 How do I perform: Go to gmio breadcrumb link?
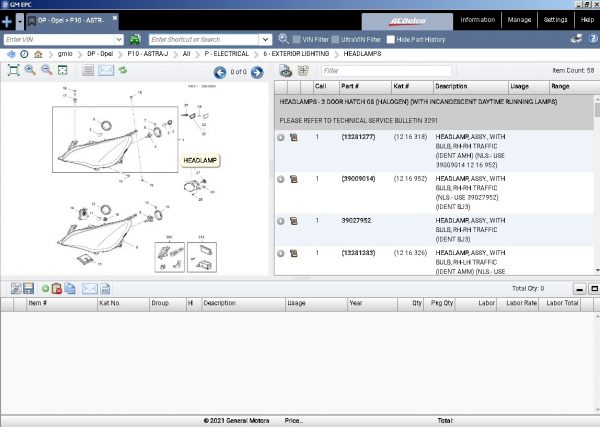65,54
